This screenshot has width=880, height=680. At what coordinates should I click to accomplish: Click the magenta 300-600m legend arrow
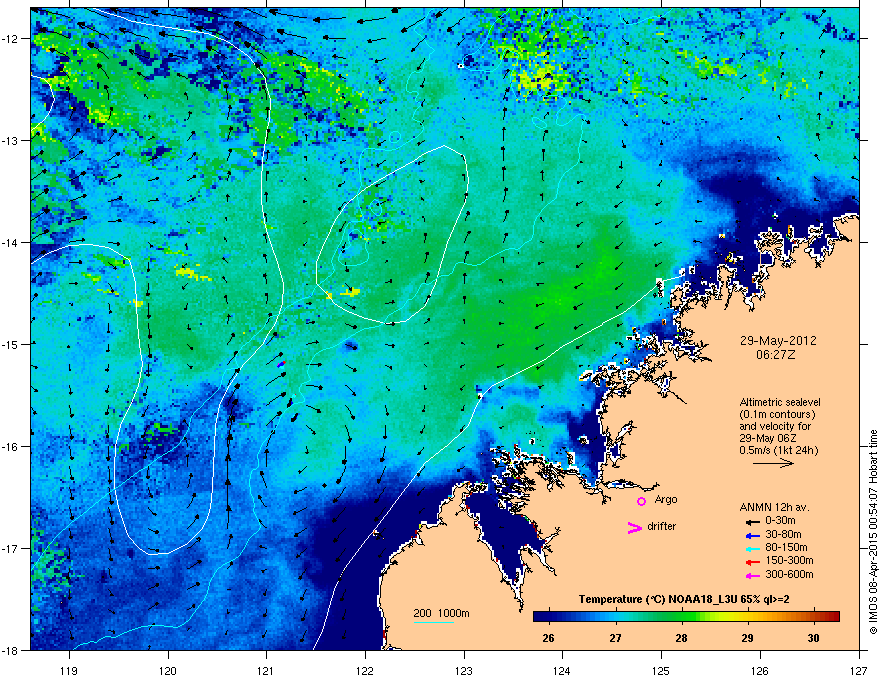tap(753, 575)
